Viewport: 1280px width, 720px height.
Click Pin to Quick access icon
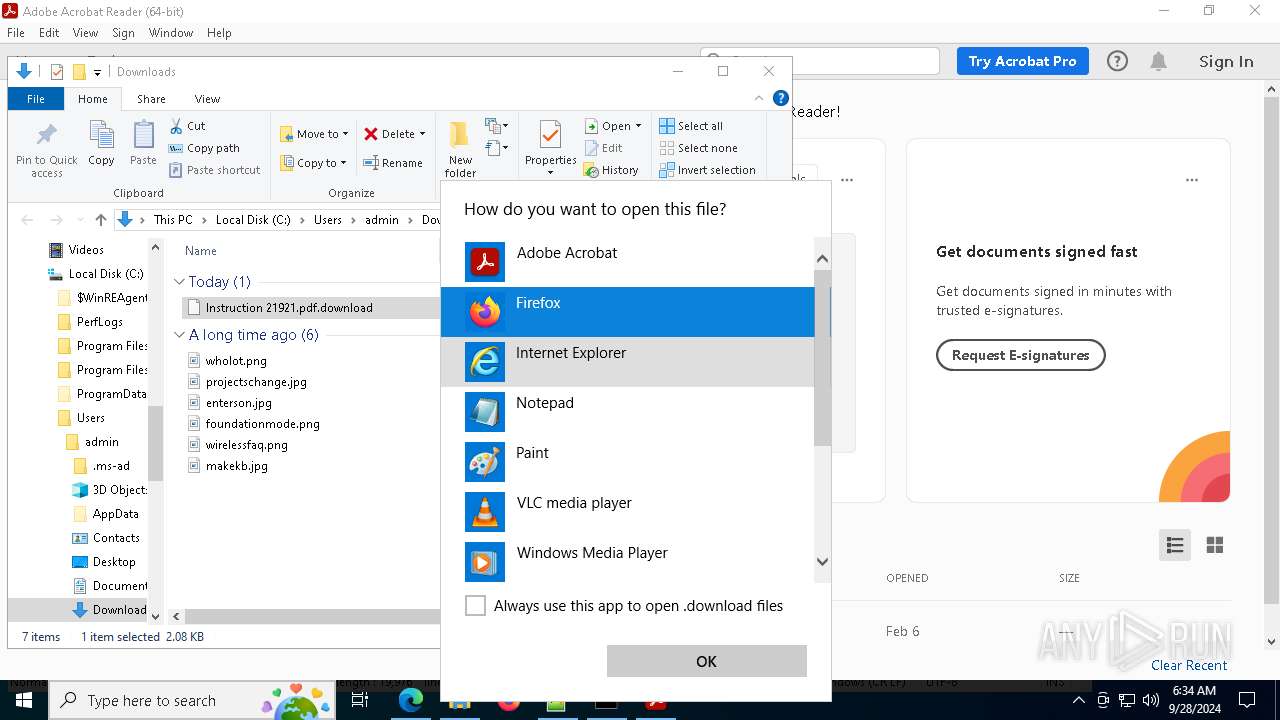[x=46, y=150]
